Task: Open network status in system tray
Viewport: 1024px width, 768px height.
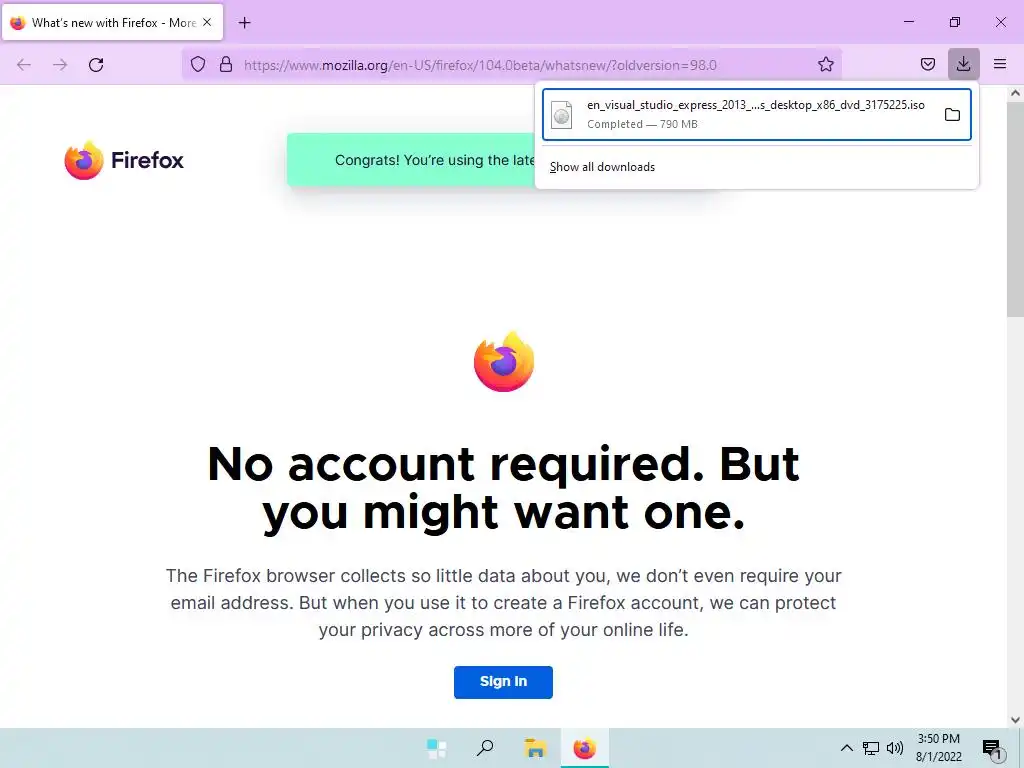Action: (x=871, y=748)
